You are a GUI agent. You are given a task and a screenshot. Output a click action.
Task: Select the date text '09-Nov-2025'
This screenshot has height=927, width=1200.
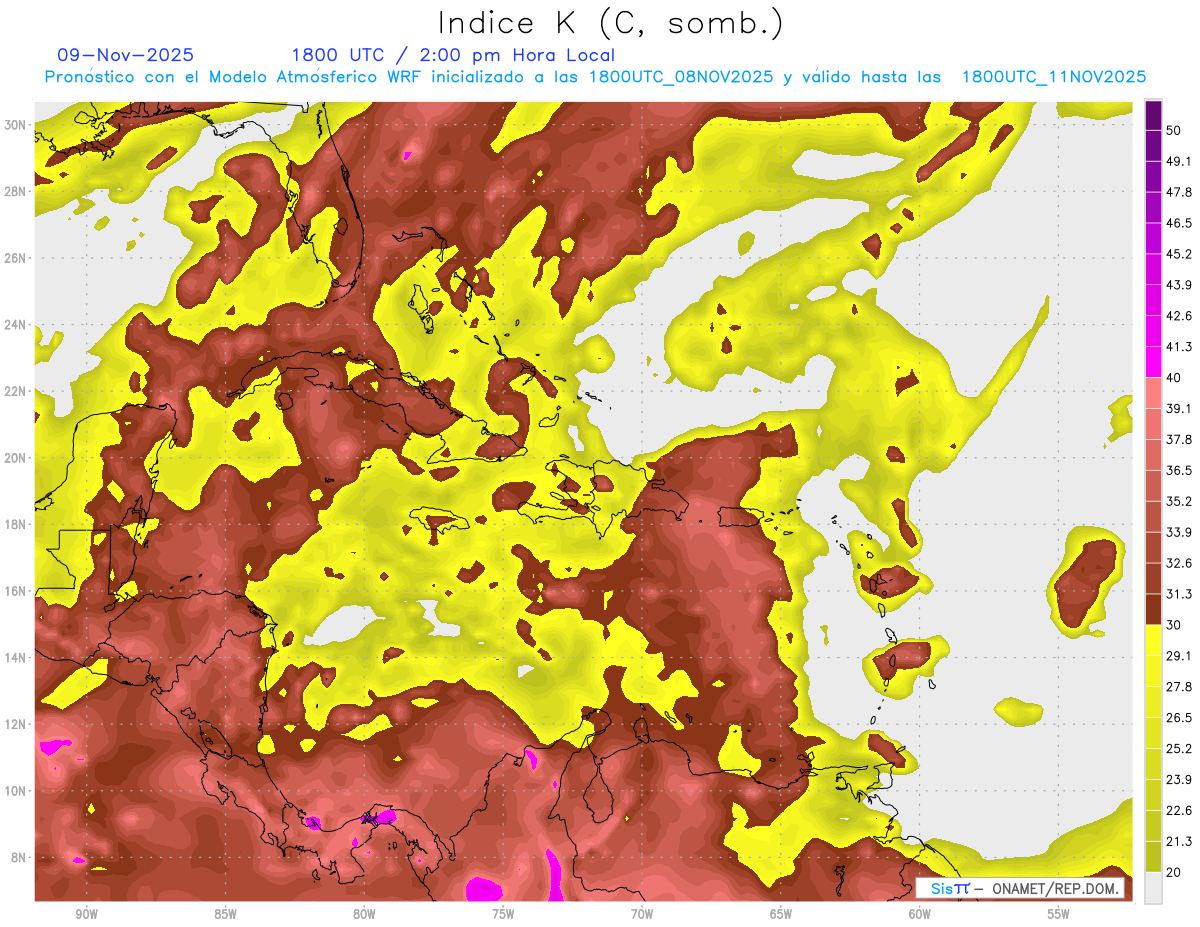pos(125,55)
